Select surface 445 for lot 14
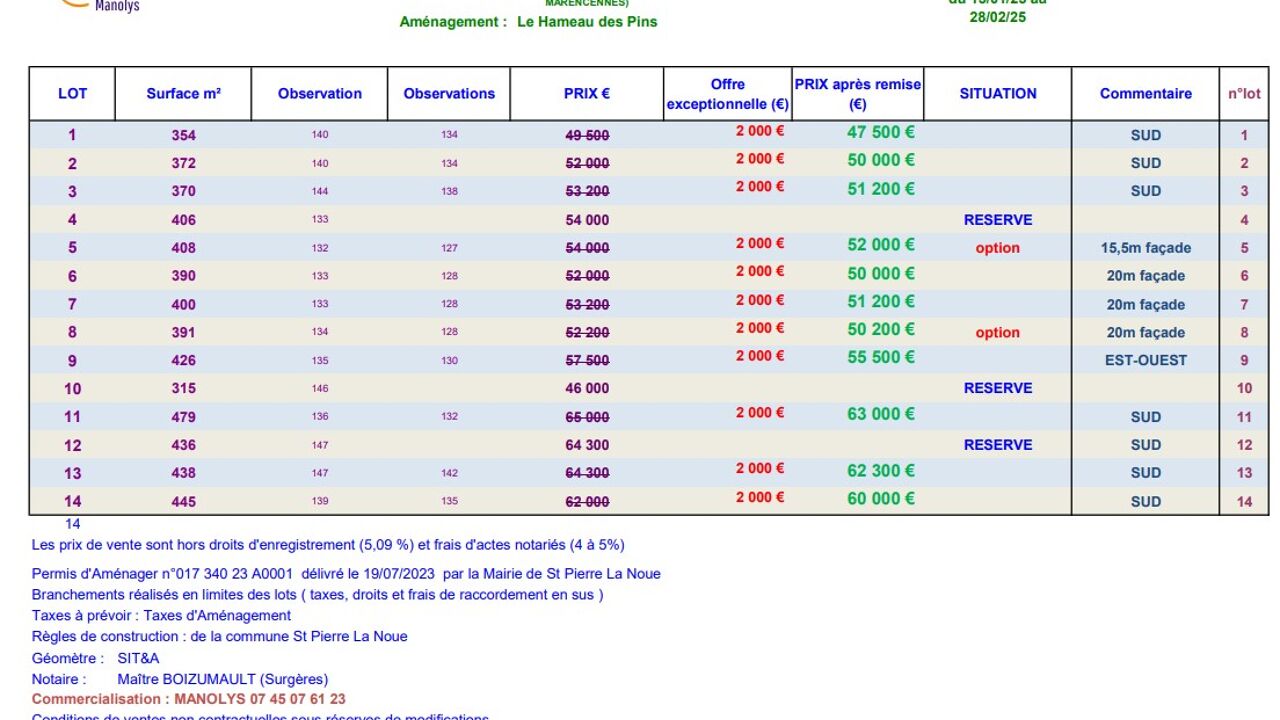Viewport: 1280px width, 720px height. point(184,502)
